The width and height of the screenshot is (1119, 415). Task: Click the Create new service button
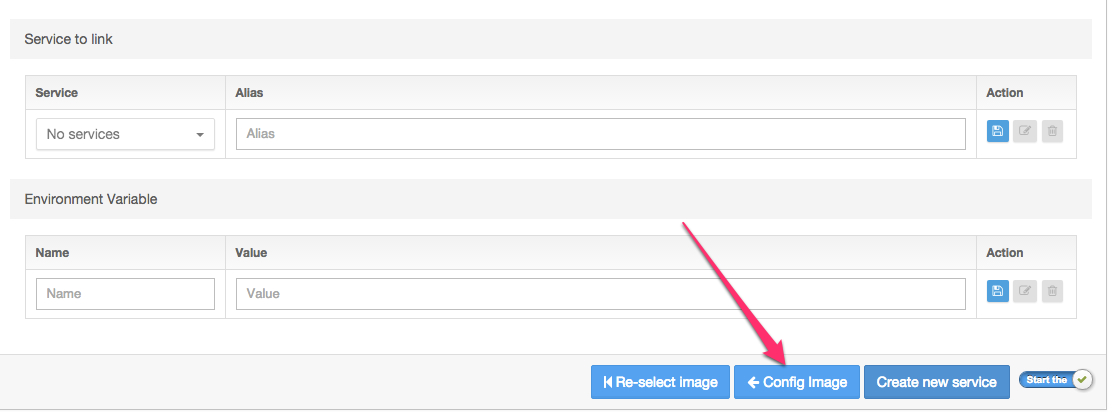point(936,382)
